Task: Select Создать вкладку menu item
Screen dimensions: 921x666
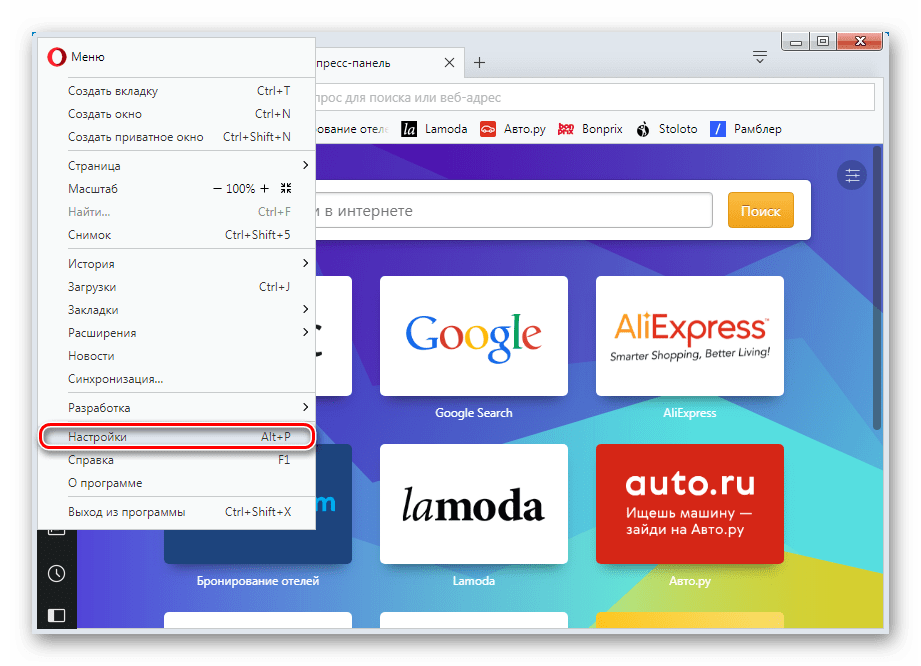Action: click(177, 91)
